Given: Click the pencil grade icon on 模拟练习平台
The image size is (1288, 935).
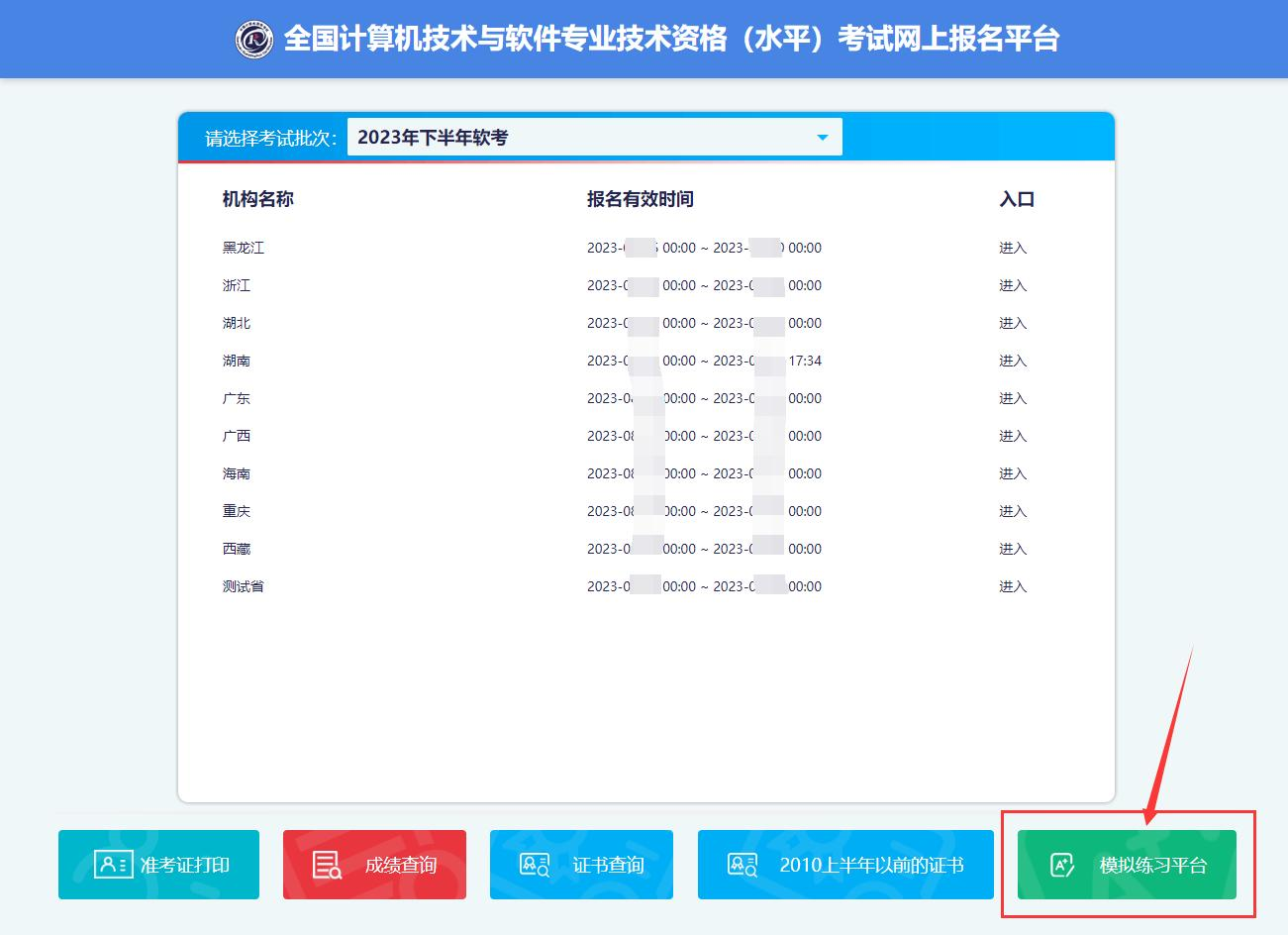Looking at the screenshot, I should tap(1062, 865).
